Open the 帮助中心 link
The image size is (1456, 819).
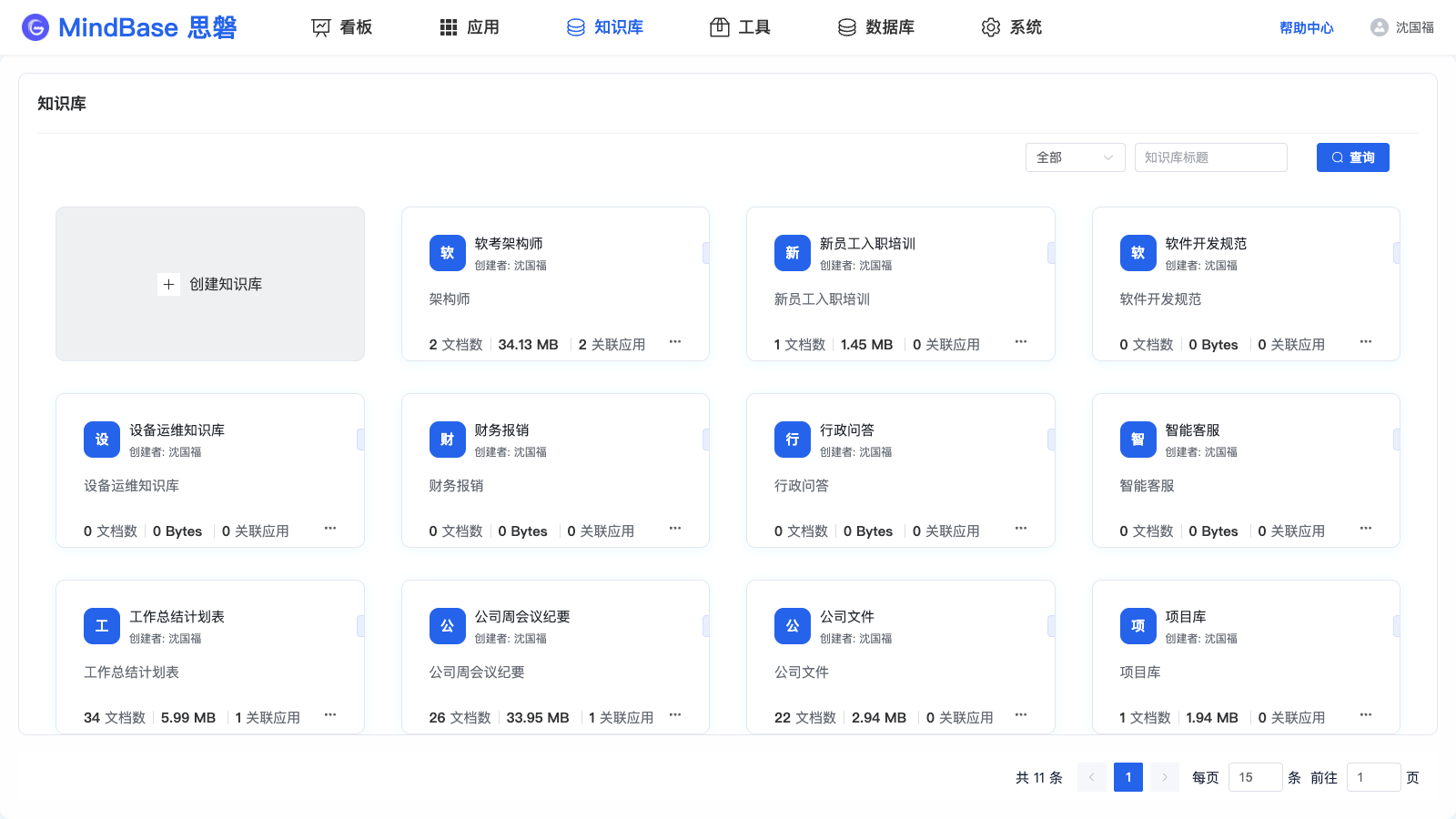[x=1307, y=28]
